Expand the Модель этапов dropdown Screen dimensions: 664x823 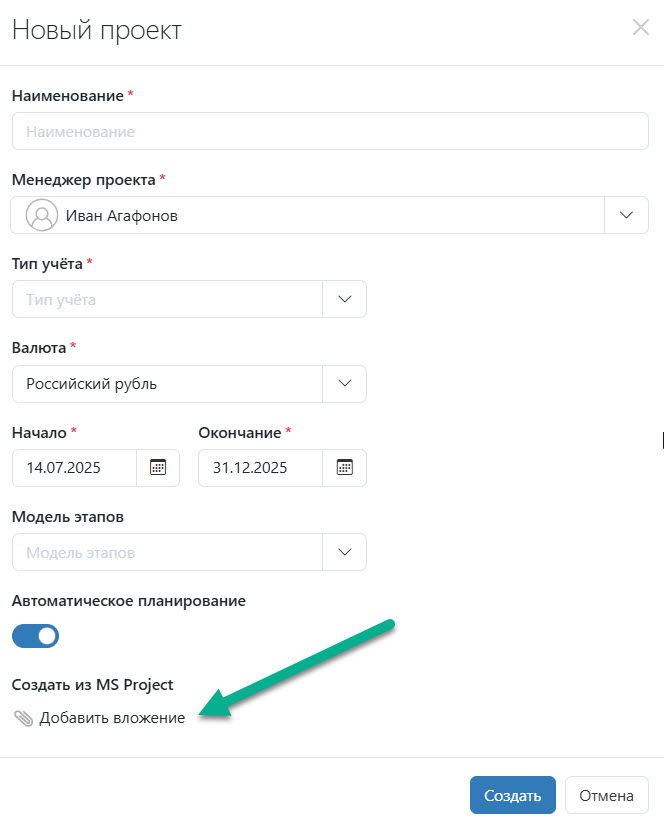coord(344,551)
